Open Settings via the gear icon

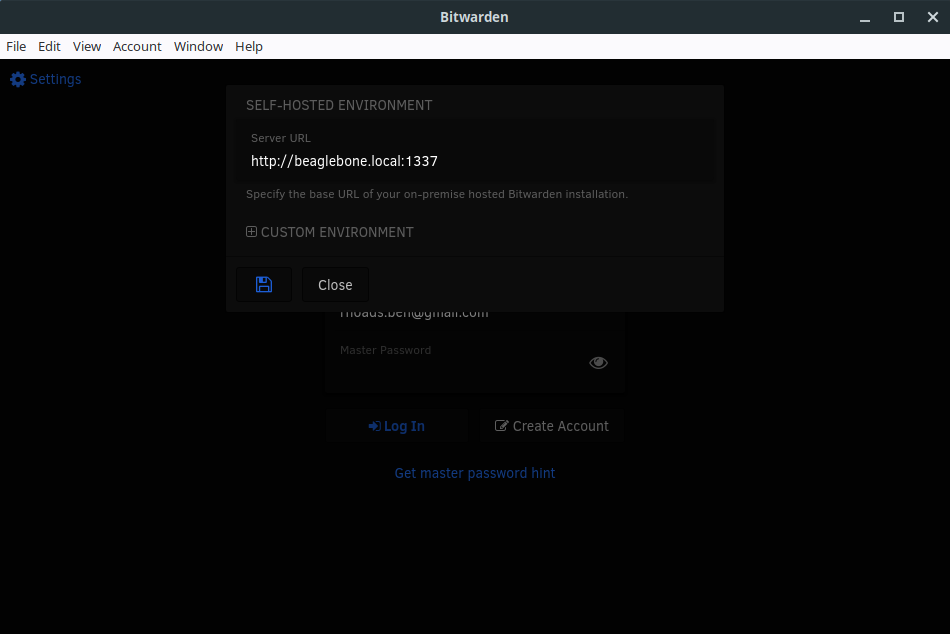click(x=18, y=79)
